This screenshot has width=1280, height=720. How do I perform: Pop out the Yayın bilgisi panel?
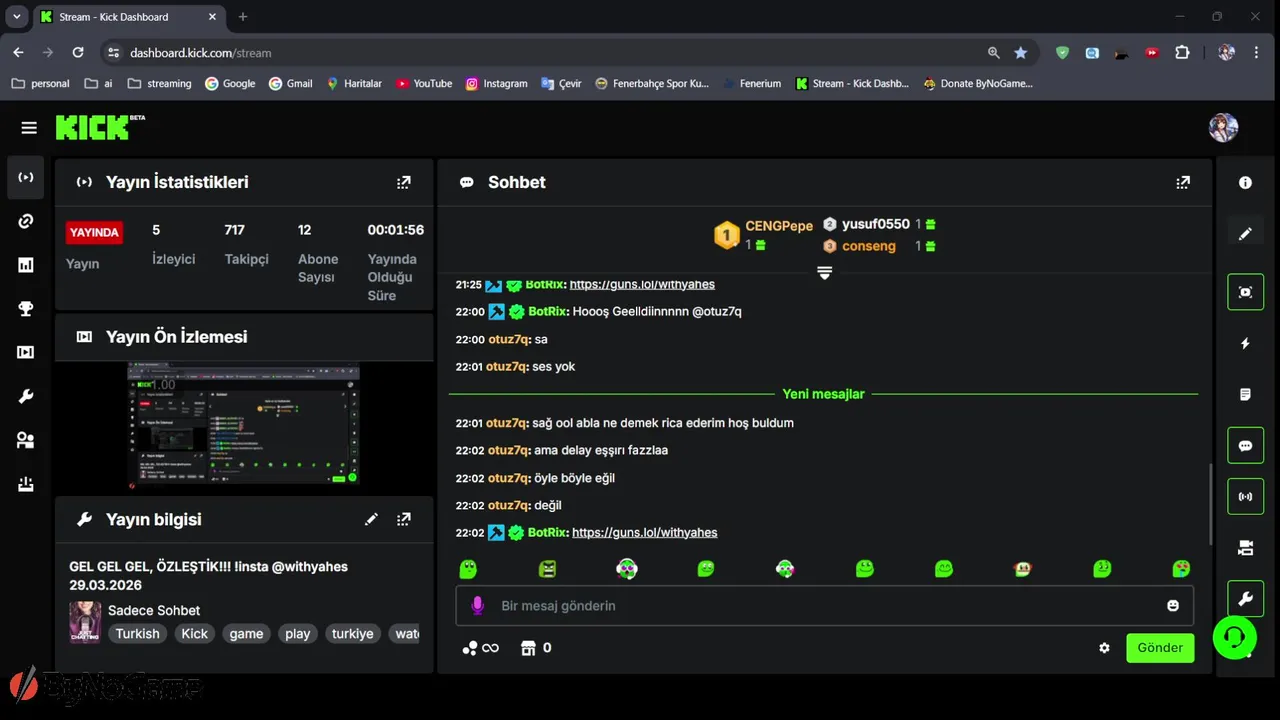[403, 519]
